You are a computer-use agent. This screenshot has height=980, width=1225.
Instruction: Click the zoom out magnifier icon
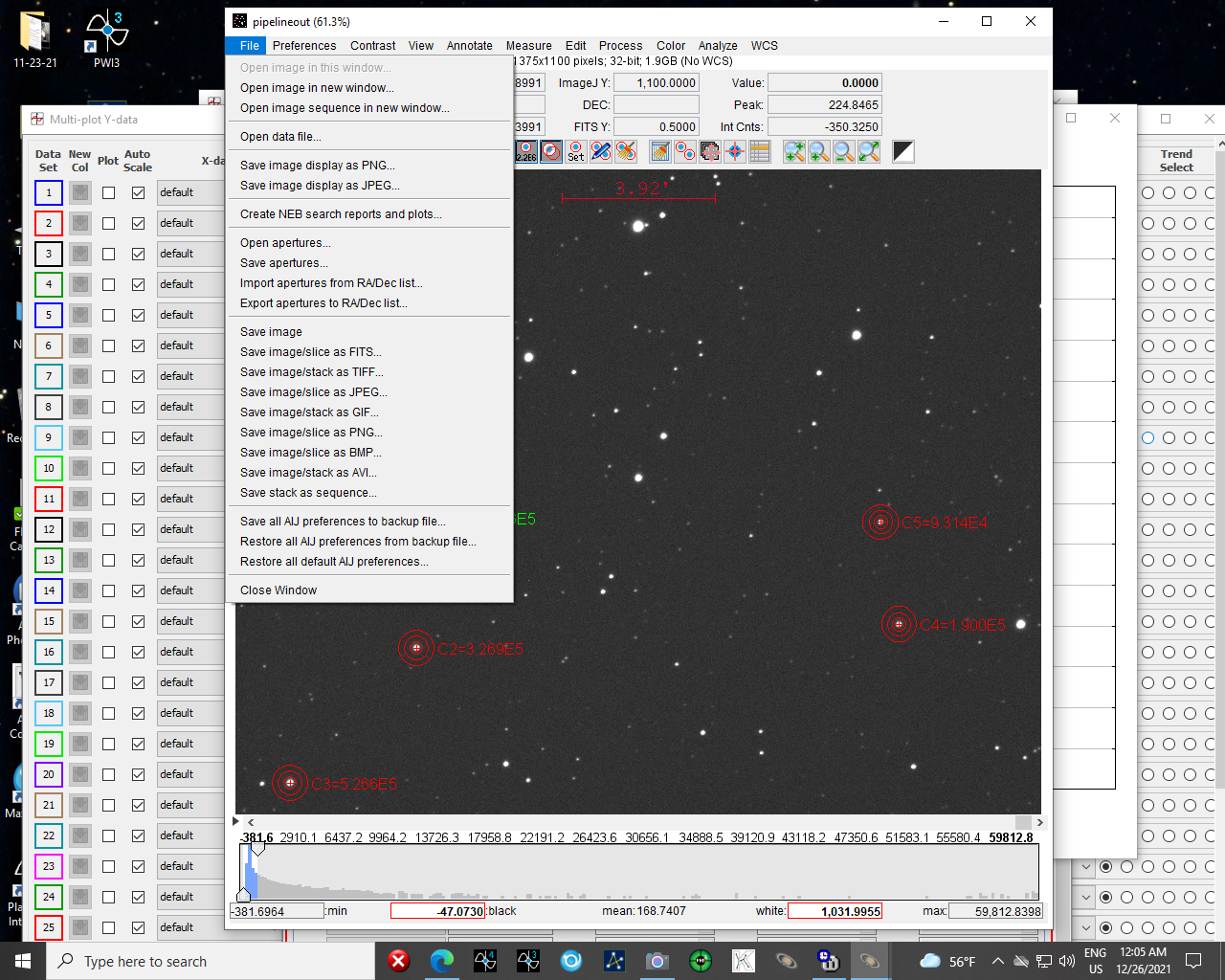point(844,151)
